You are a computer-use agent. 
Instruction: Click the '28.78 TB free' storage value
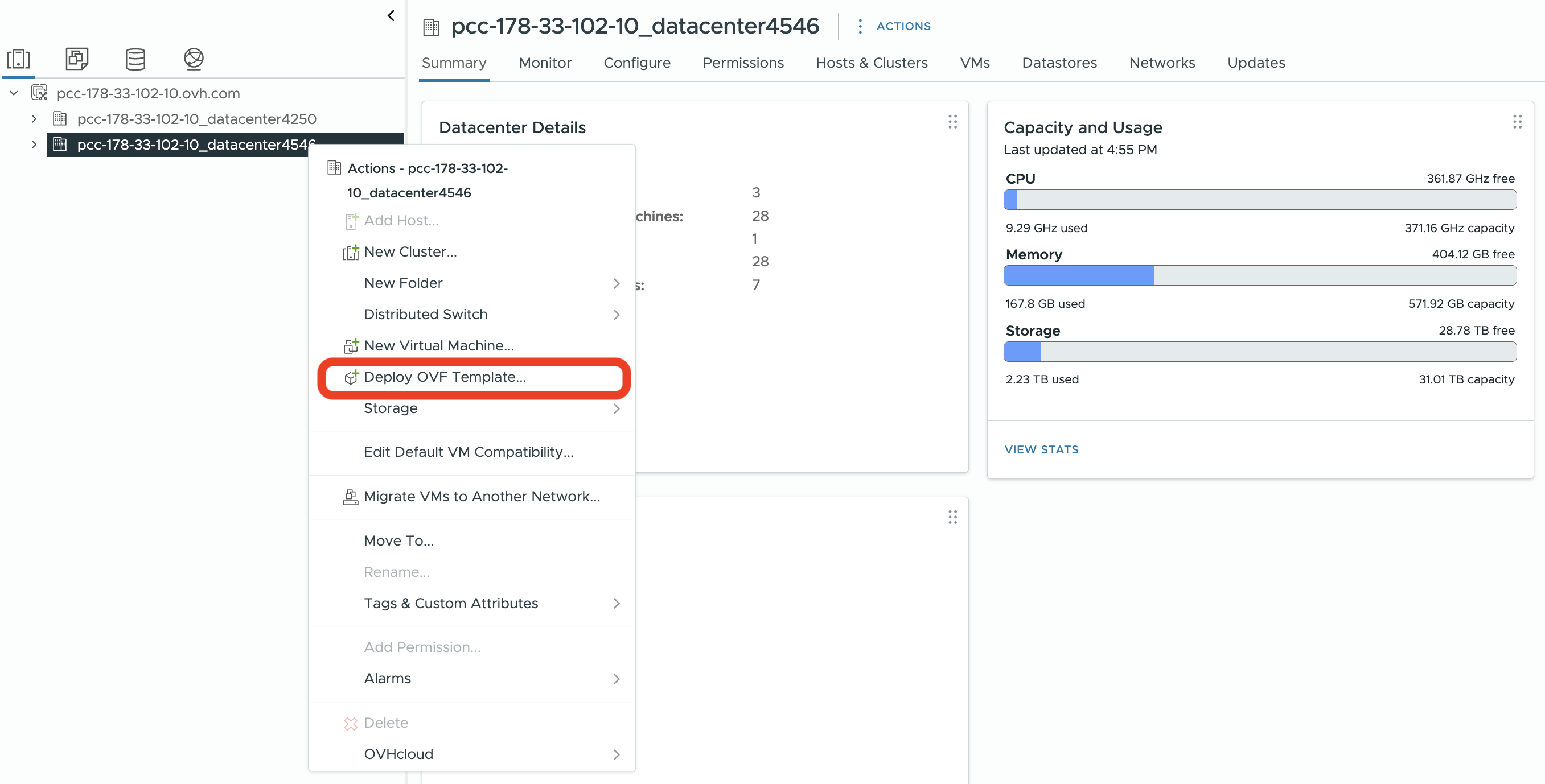1477,331
